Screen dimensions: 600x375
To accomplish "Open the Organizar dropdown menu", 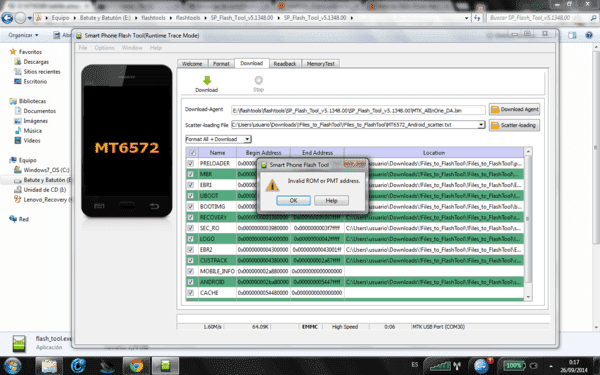I will click(23, 35).
